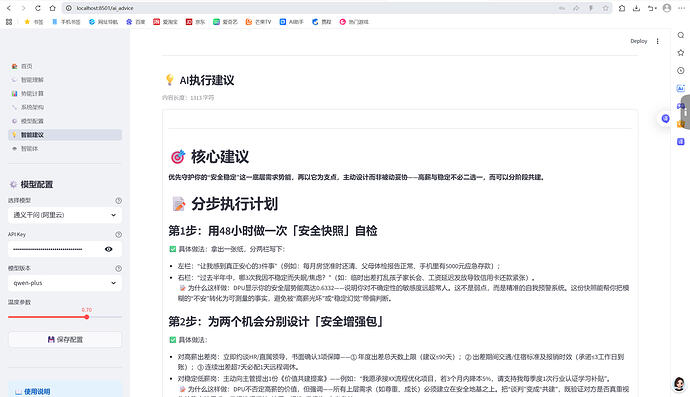This screenshot has height=397, width=690.
Task: Open the 模型配置 sidebar page link
Action: point(65,121)
